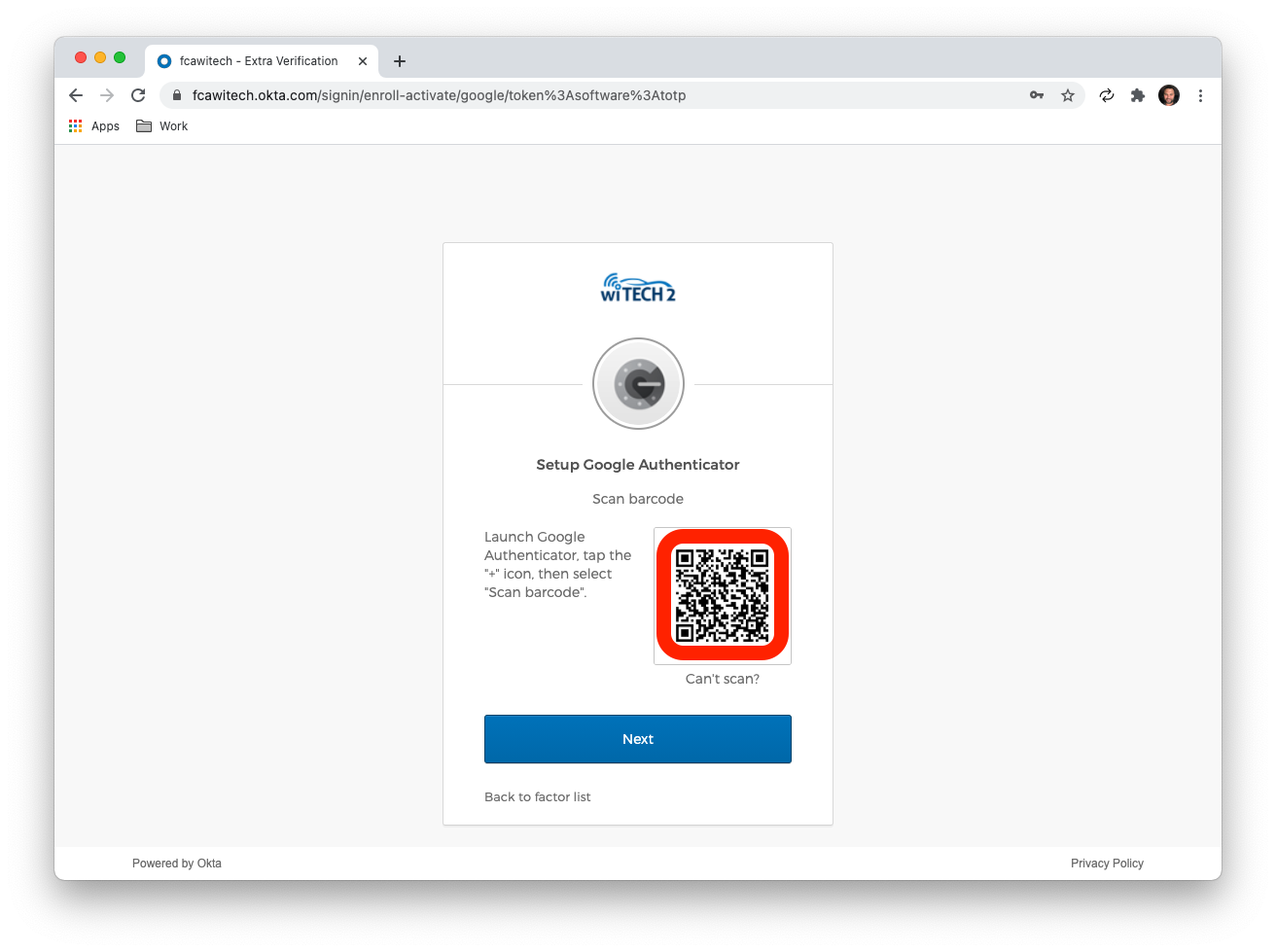Click the sync arrows extension icon
1276x952 pixels.
[x=1107, y=95]
